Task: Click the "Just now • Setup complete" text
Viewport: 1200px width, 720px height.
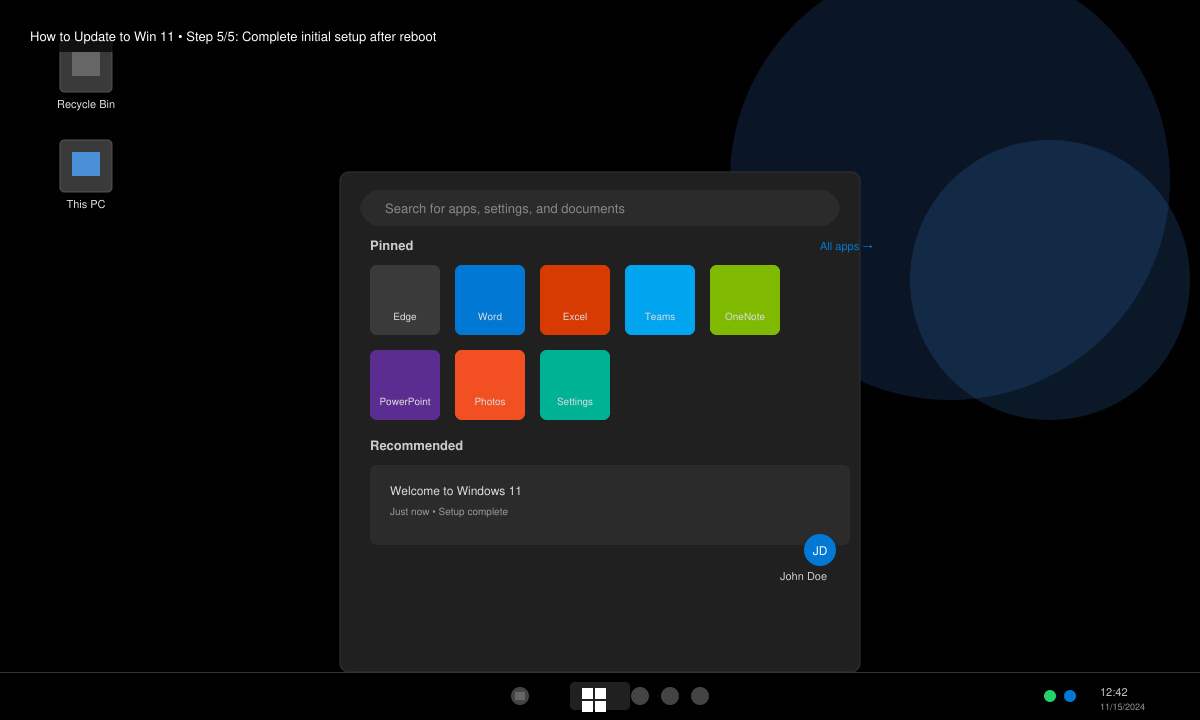Action: click(449, 512)
